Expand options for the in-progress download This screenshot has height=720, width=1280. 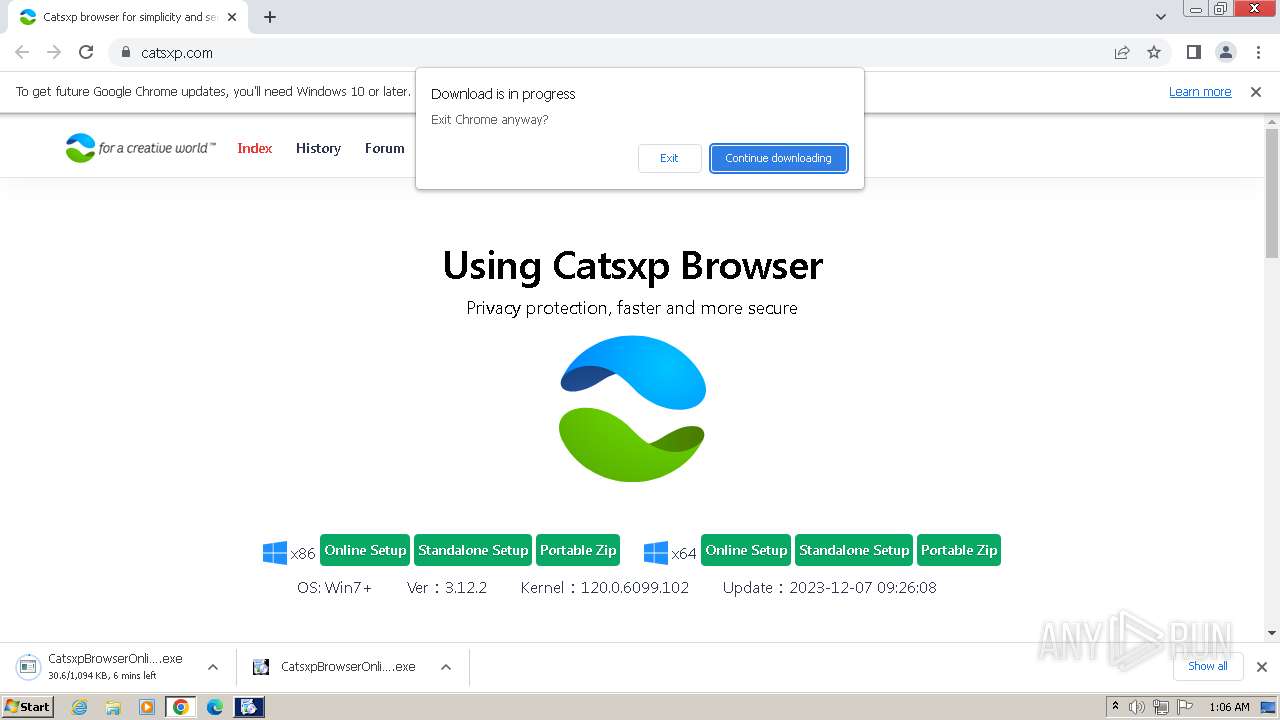(213, 667)
